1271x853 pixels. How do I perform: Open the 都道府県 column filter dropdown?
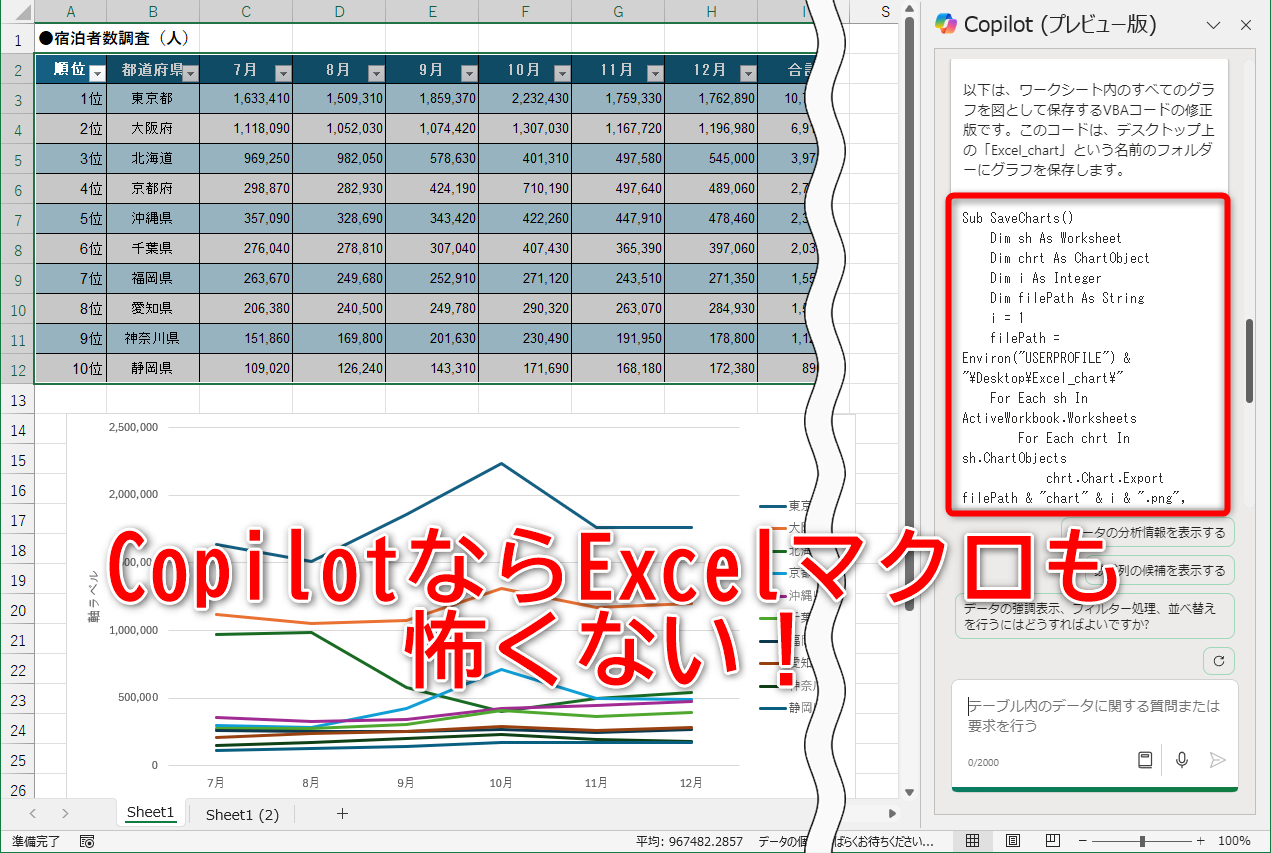point(190,73)
